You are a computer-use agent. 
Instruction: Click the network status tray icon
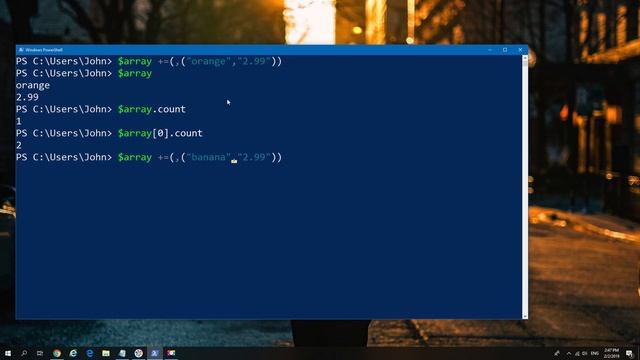click(577, 353)
